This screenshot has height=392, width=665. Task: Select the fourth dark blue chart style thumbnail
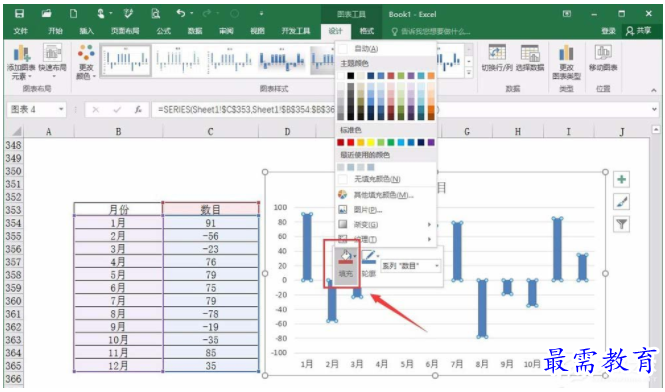(x=282, y=60)
